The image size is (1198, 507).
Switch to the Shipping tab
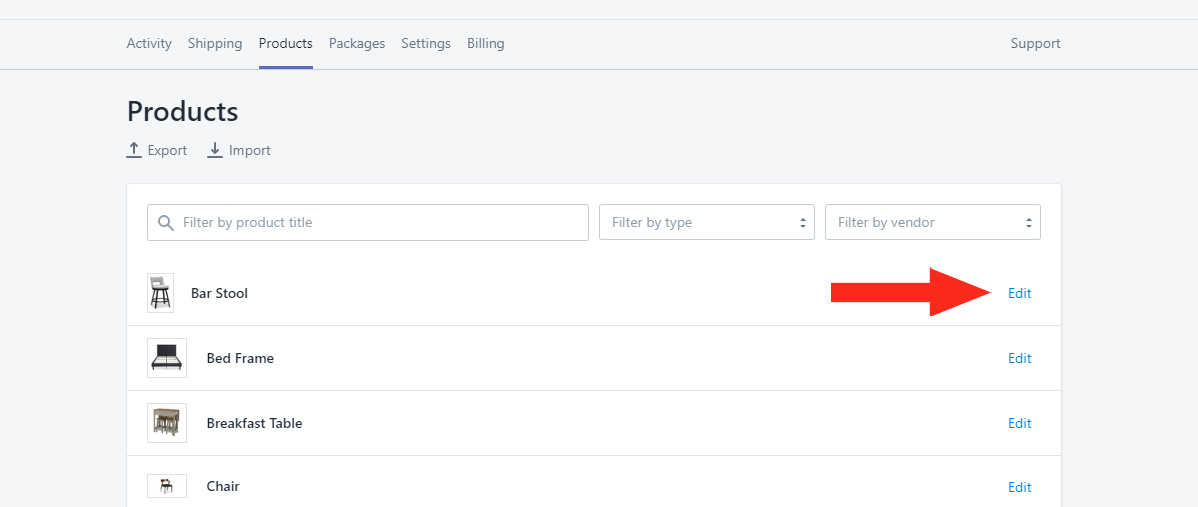pos(215,44)
